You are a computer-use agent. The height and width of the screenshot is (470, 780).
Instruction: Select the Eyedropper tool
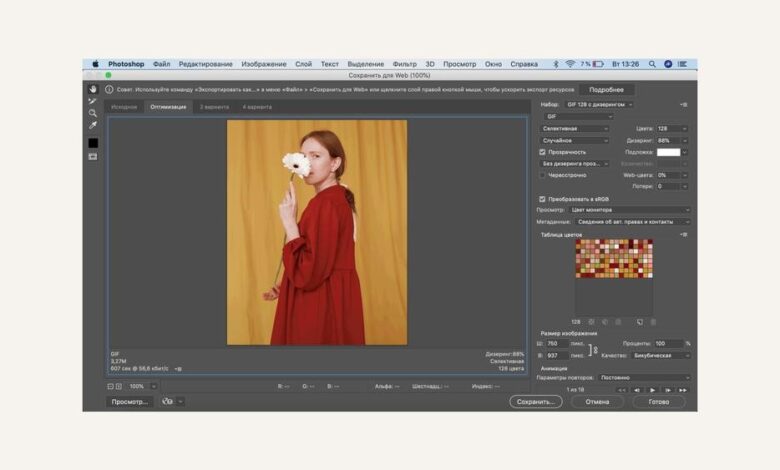(93, 125)
